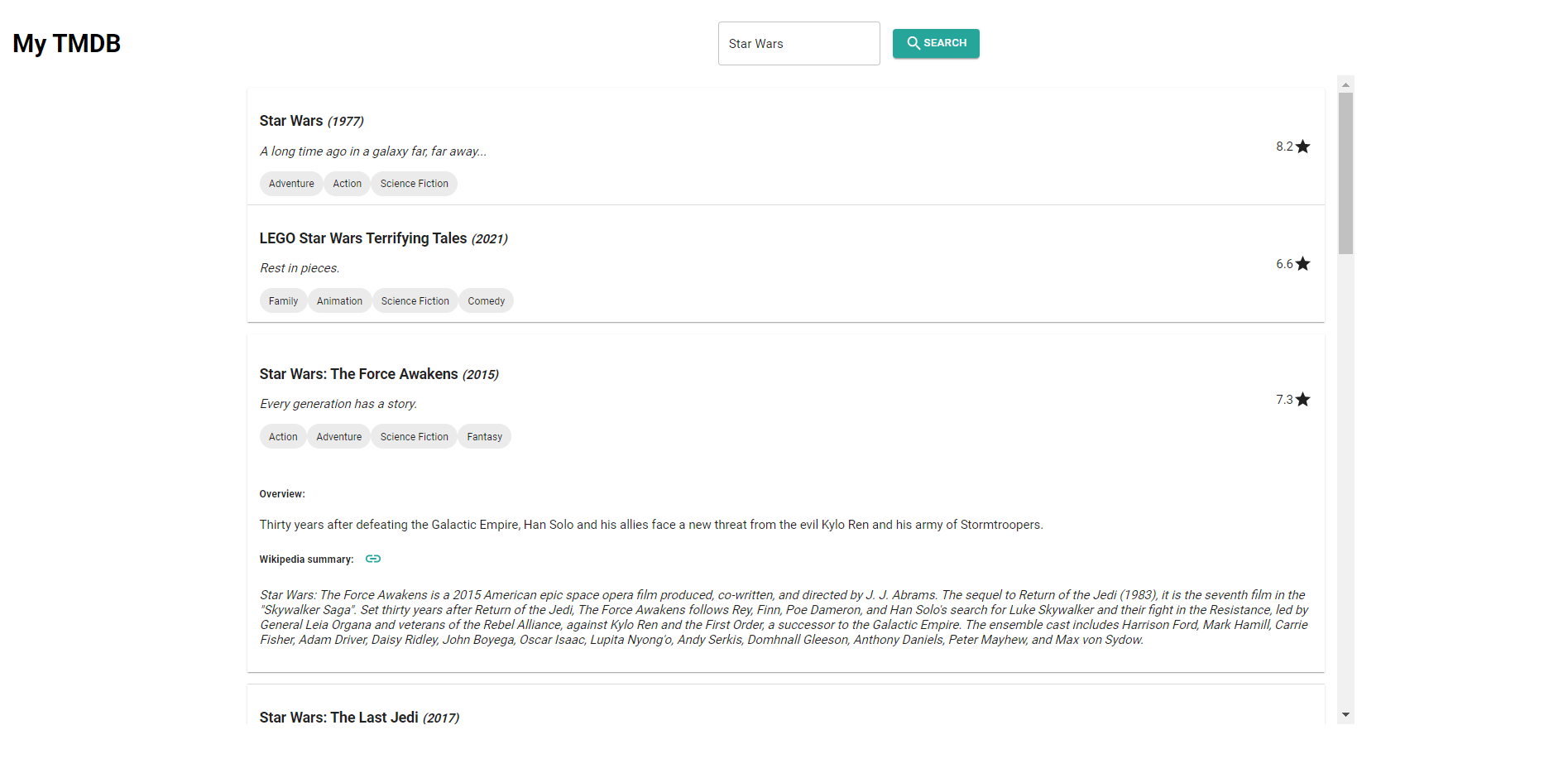Image resolution: width=1568 pixels, height=778 pixels.
Task: Click the italic Wikipedia summary paragraph
Action: pyautogui.click(x=784, y=617)
